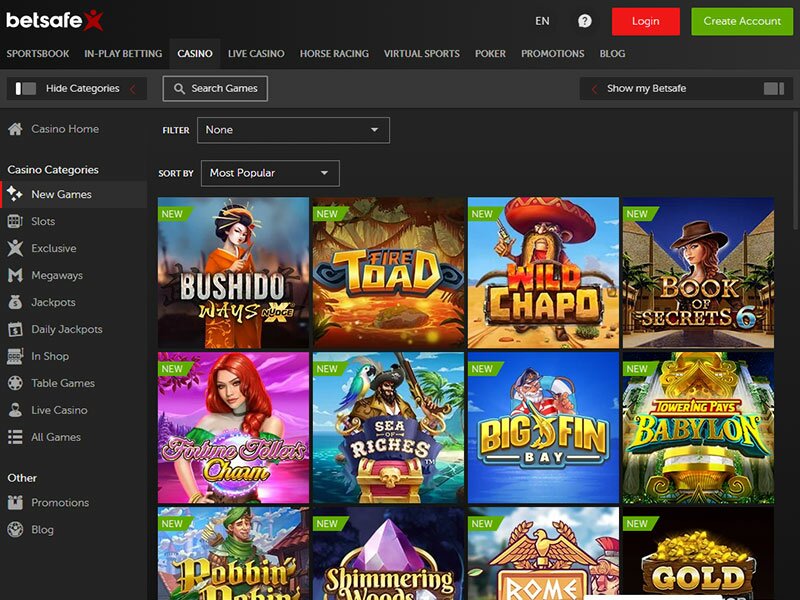800x600 pixels.
Task: Click the Jackpots icon in the sidebar
Action: pos(13,302)
